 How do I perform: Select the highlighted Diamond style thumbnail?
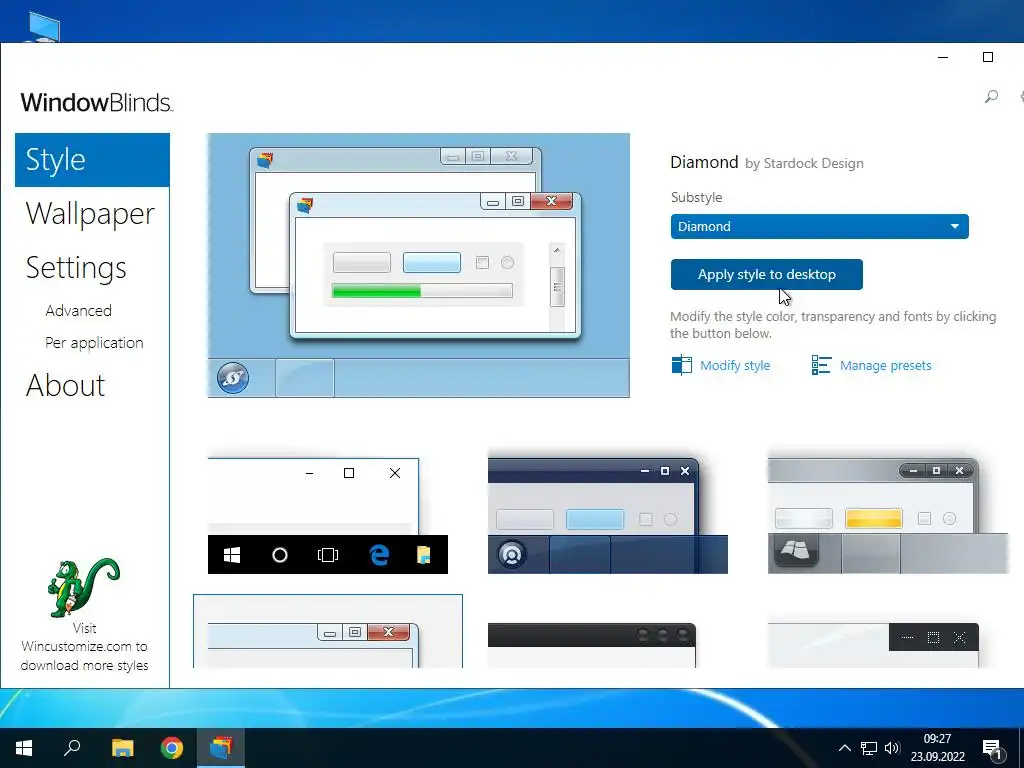click(328, 632)
